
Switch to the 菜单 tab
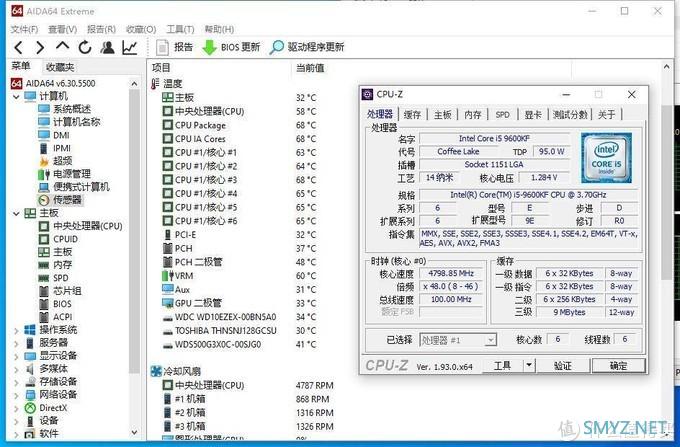tap(21, 66)
